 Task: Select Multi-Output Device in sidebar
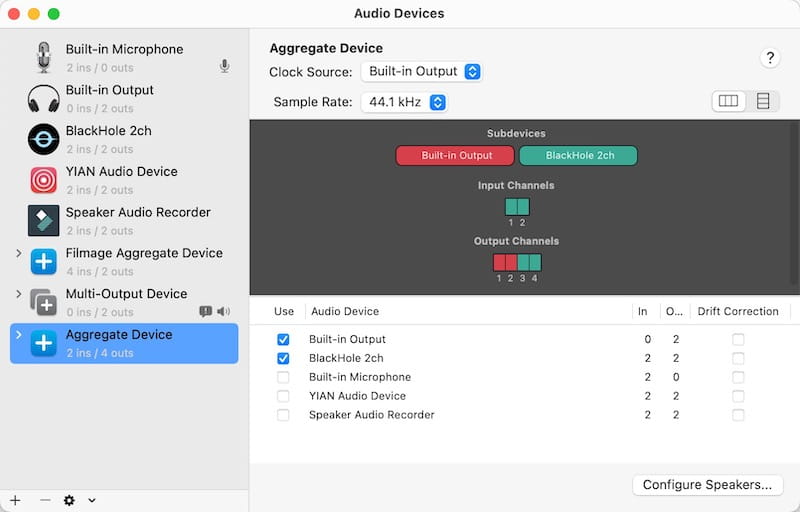pyautogui.click(x=126, y=294)
